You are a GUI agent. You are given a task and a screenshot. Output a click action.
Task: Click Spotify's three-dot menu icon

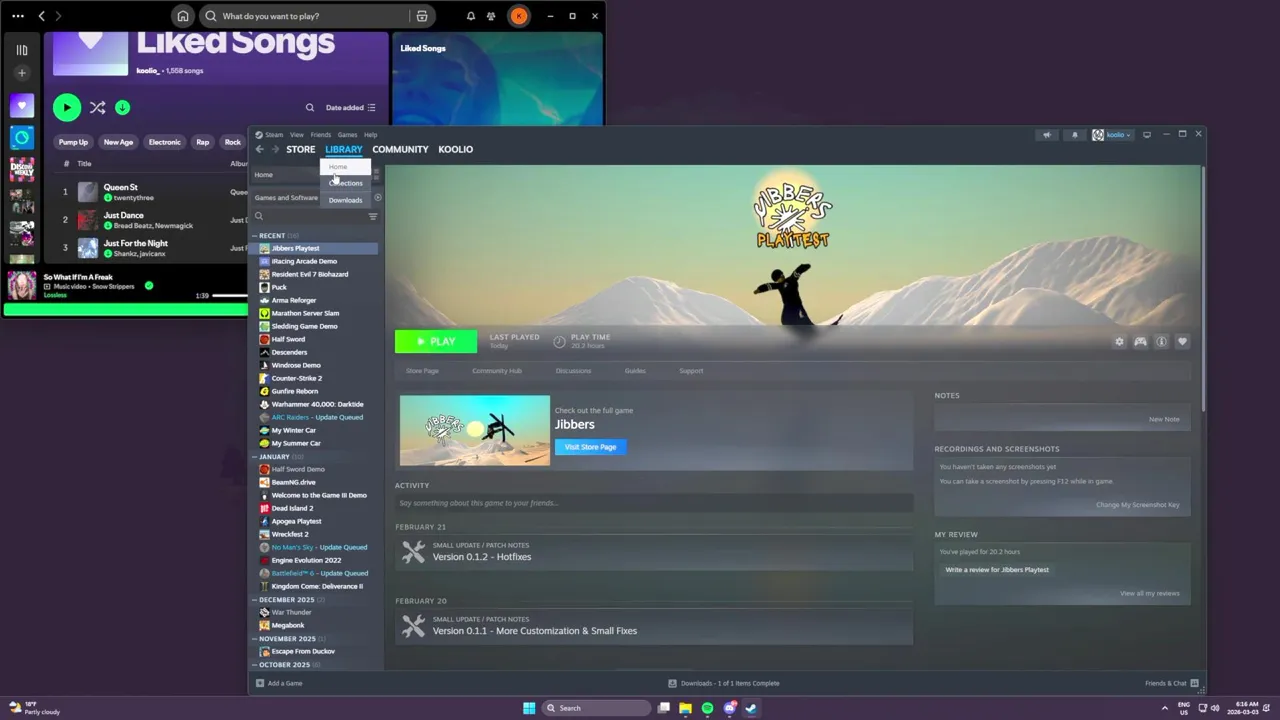tap(18, 16)
